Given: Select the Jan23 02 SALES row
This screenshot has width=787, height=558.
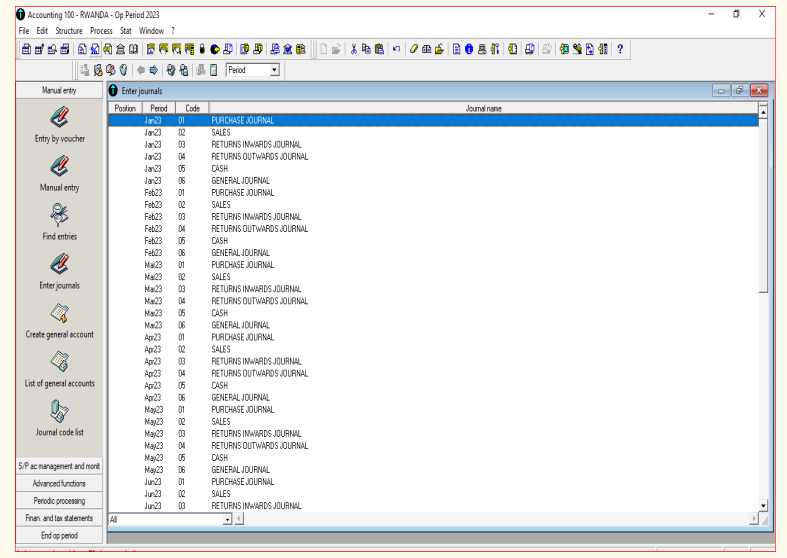Looking at the screenshot, I should [x=433, y=132].
